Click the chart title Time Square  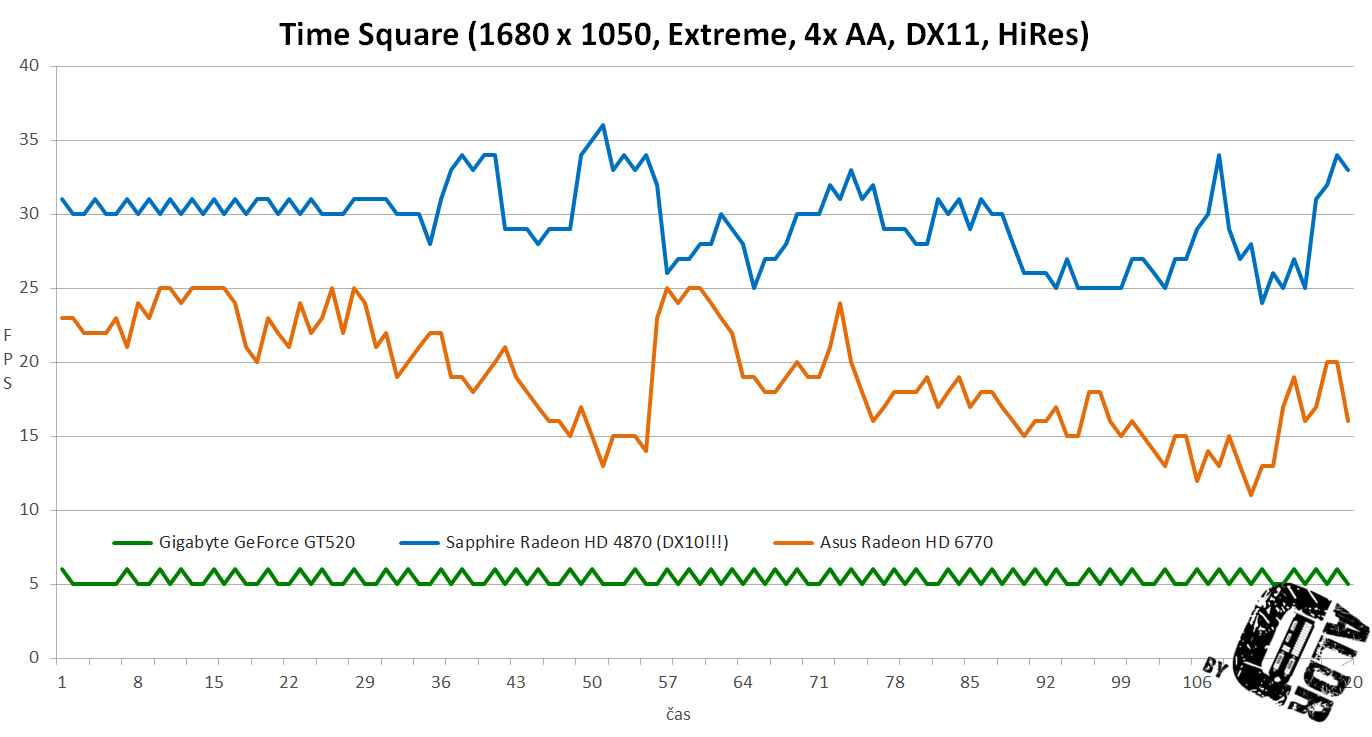tap(685, 34)
